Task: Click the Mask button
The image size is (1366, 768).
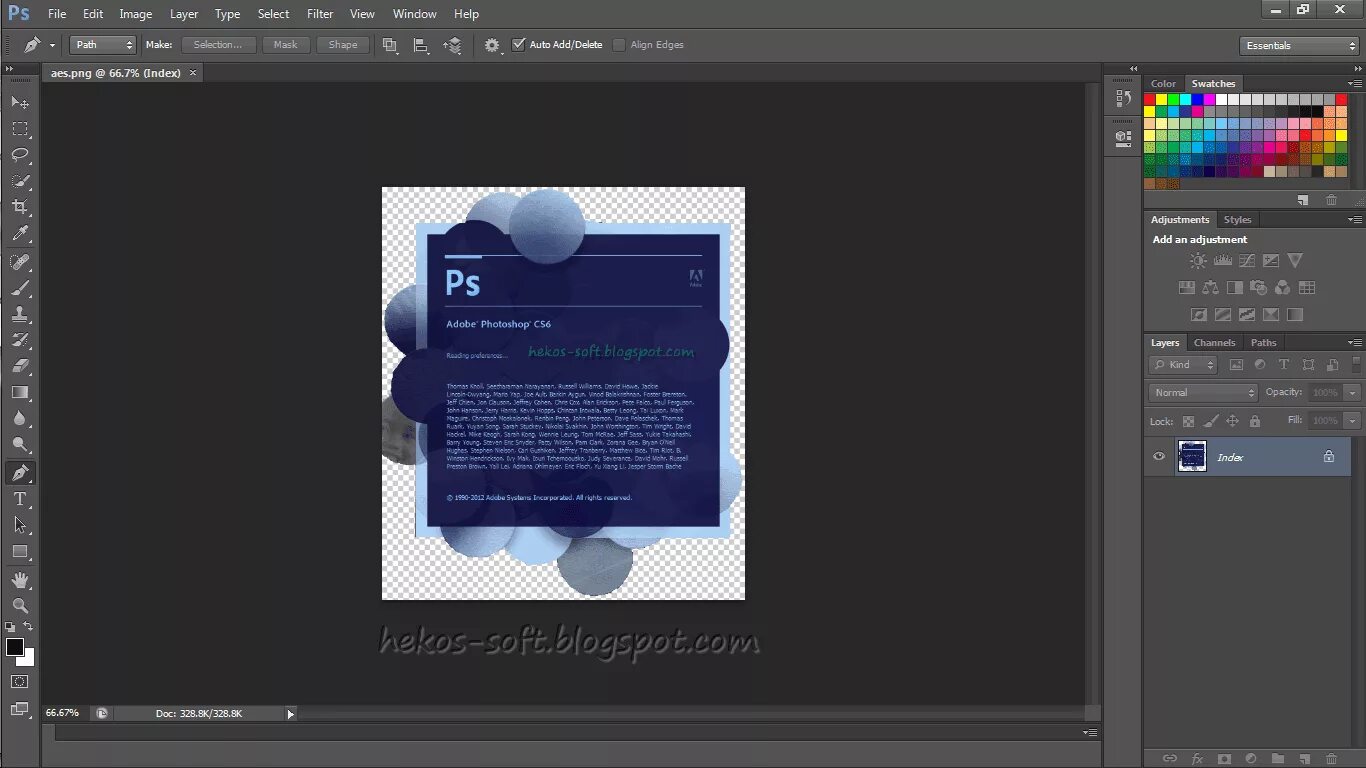Action: [286, 44]
